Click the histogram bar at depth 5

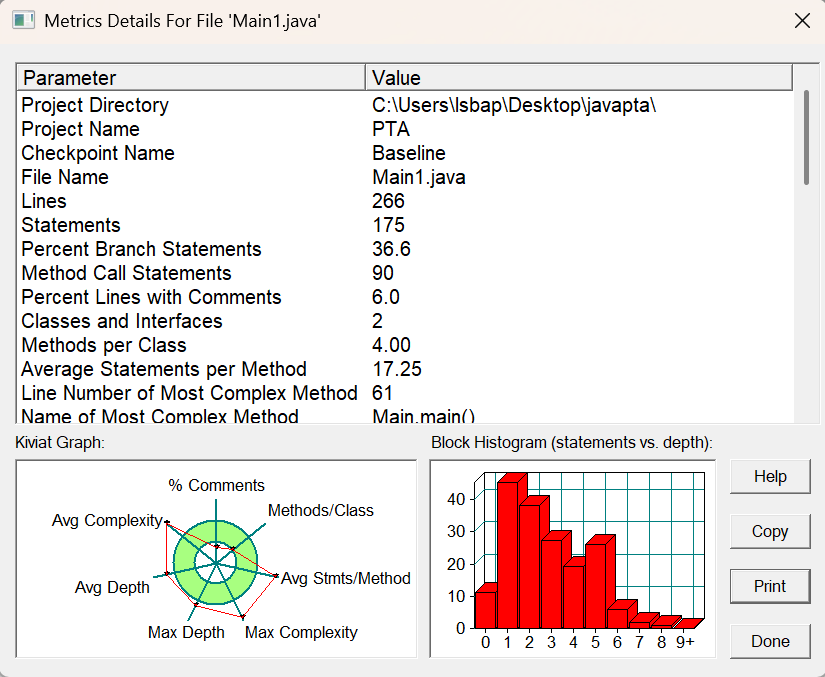coord(596,585)
